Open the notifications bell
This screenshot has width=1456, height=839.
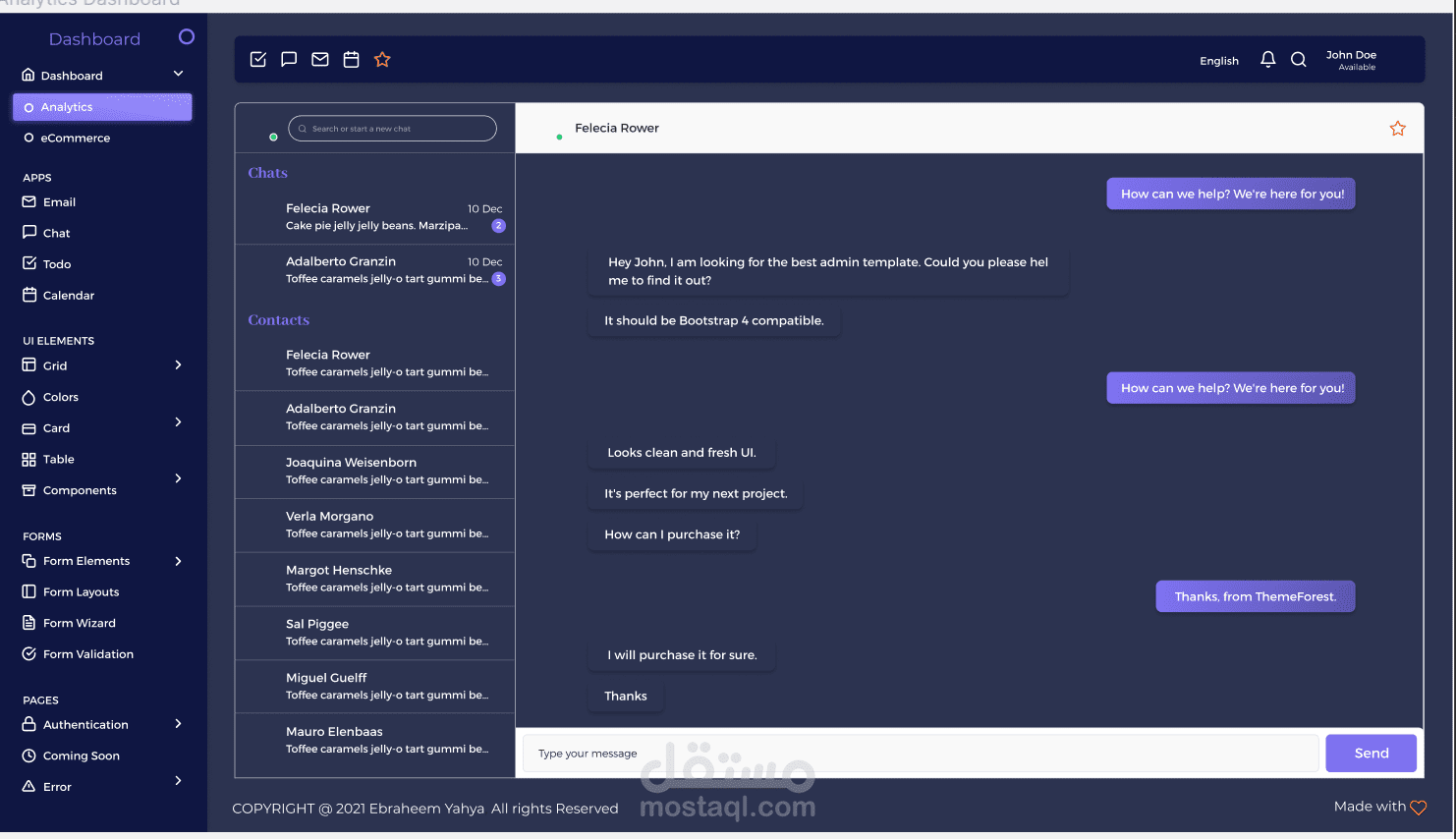[1267, 59]
